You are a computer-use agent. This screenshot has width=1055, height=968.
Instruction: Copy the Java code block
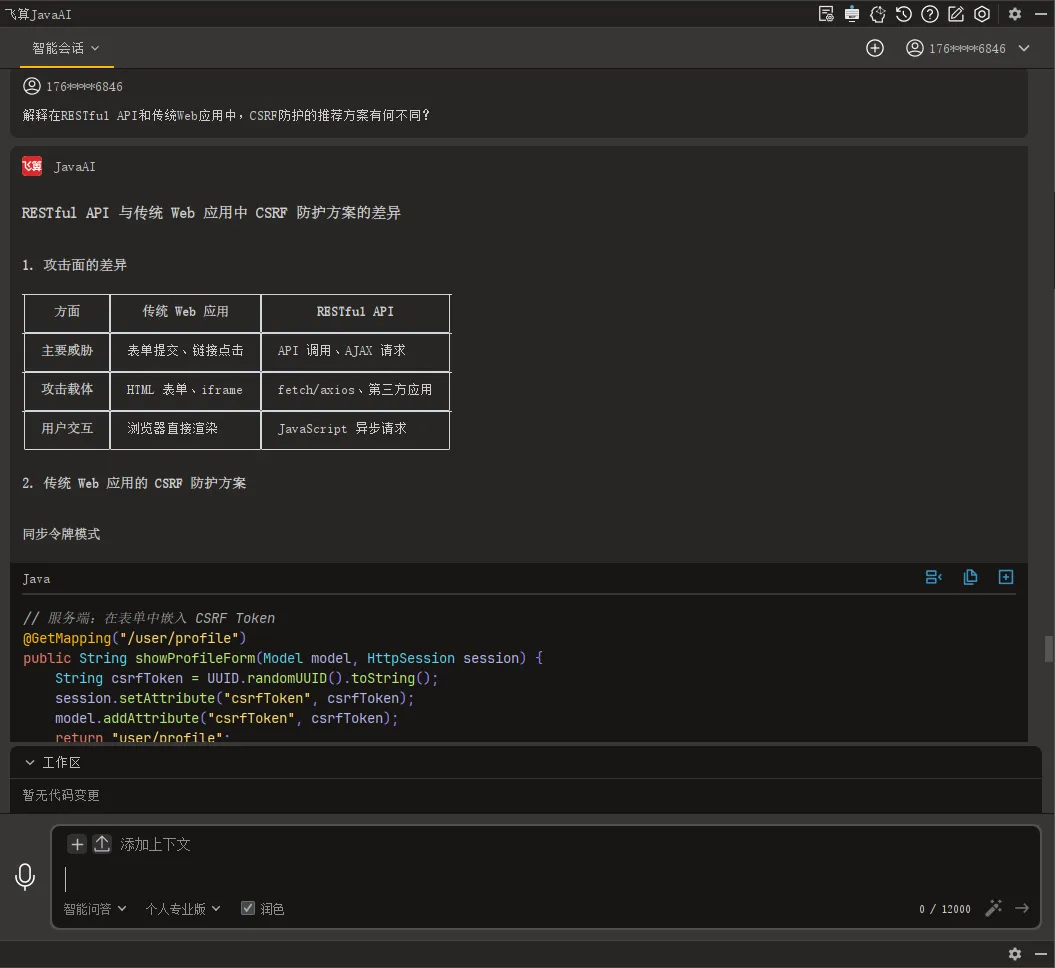click(x=970, y=577)
